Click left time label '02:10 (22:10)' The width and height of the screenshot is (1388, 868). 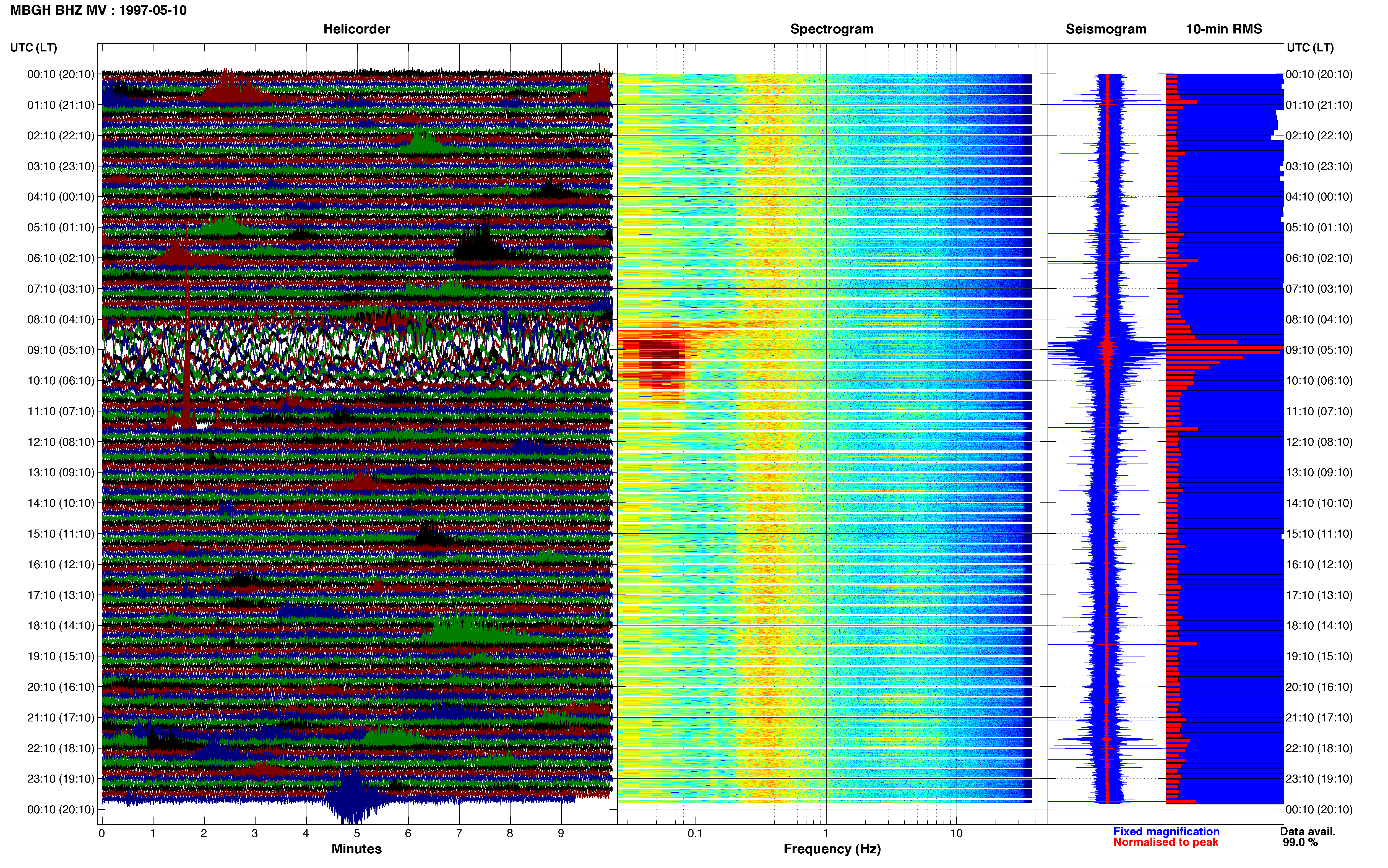click(x=61, y=135)
